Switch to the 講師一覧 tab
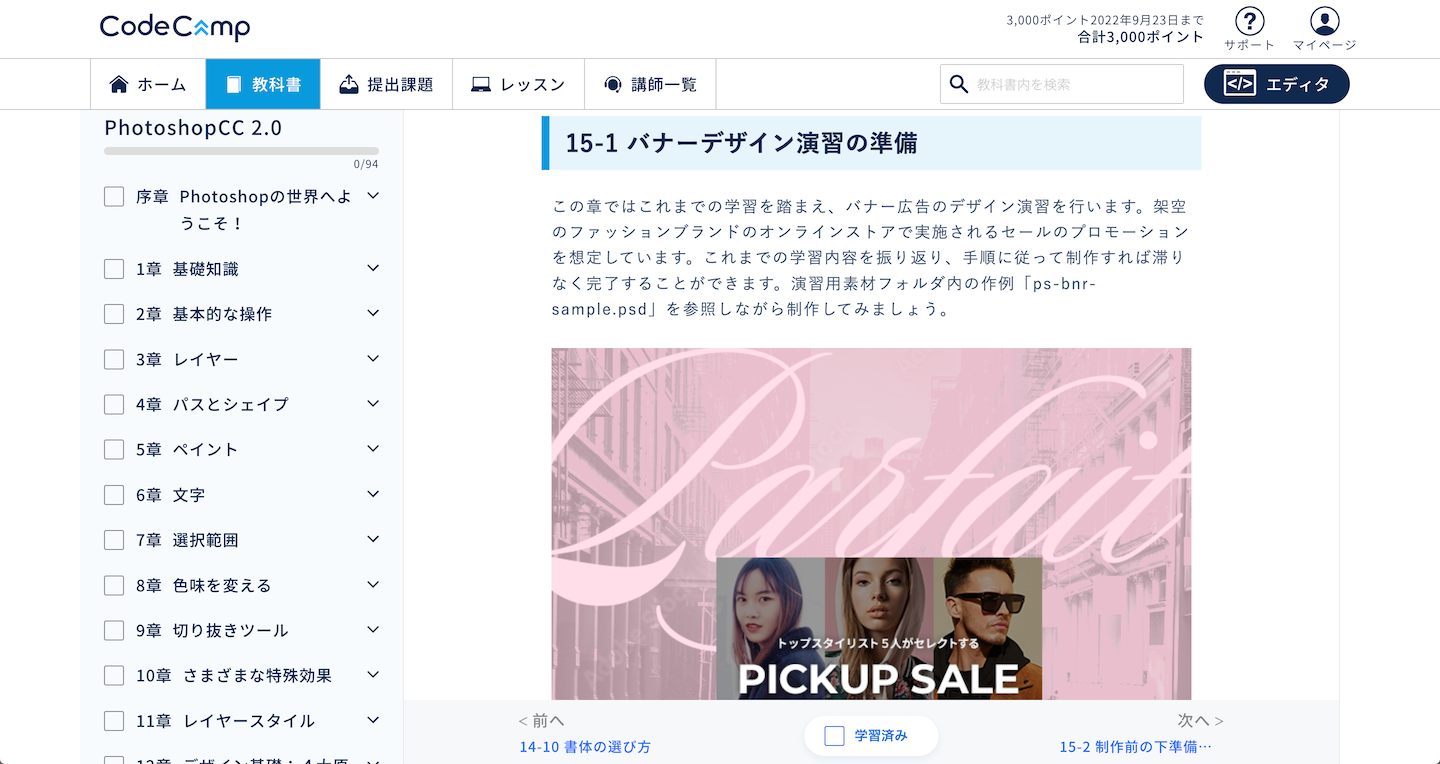The width and height of the screenshot is (1440, 764). pos(650,84)
